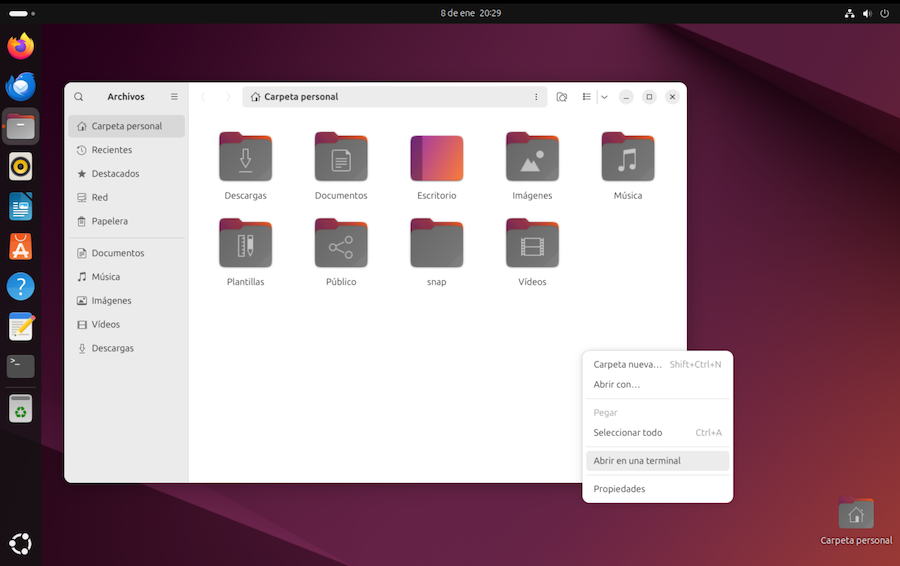900x566 pixels.
Task: Click the 'Carpeta personal' path bar
Action: pyautogui.click(x=385, y=97)
